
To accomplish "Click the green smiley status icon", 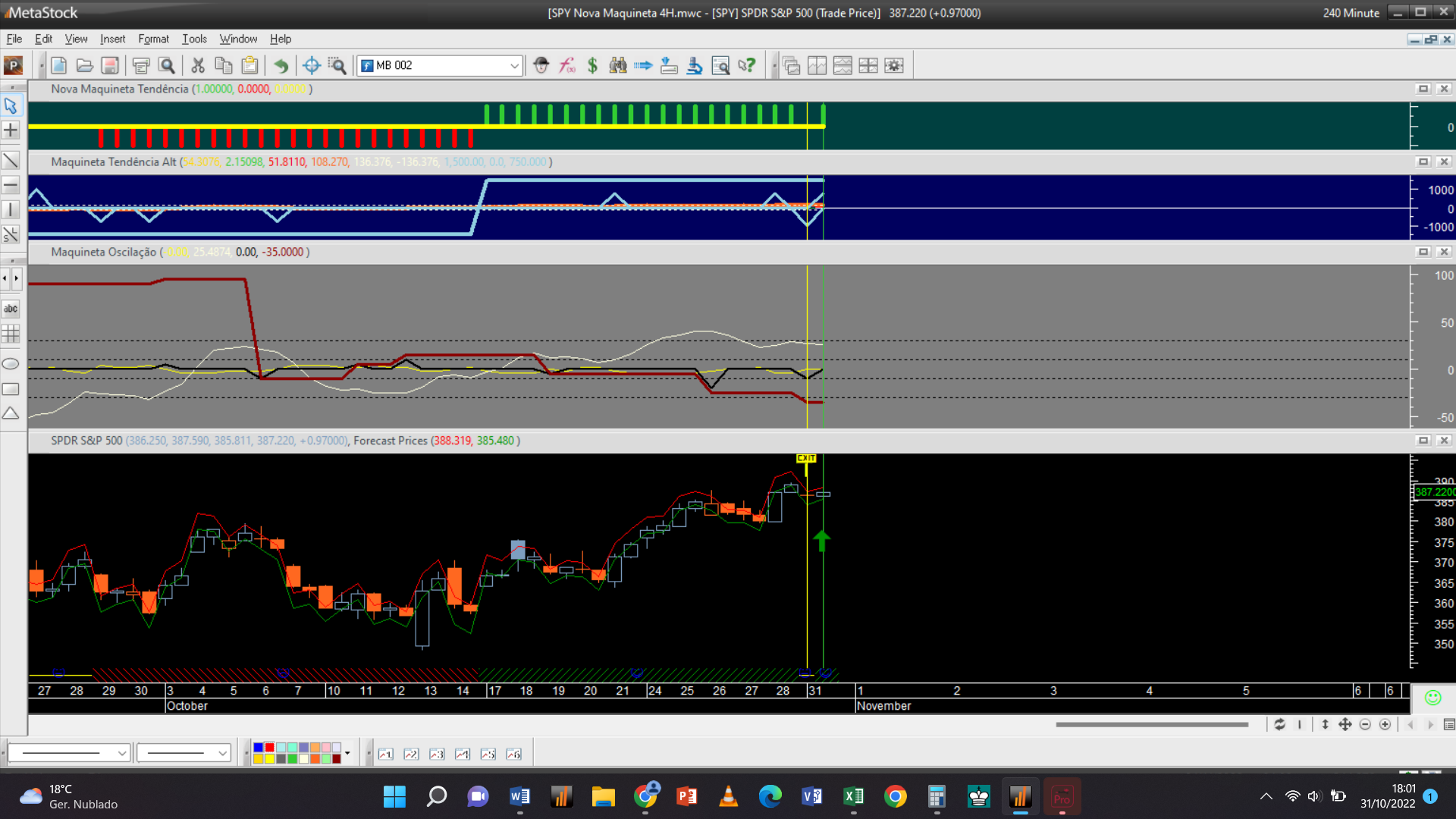I will (1432, 698).
